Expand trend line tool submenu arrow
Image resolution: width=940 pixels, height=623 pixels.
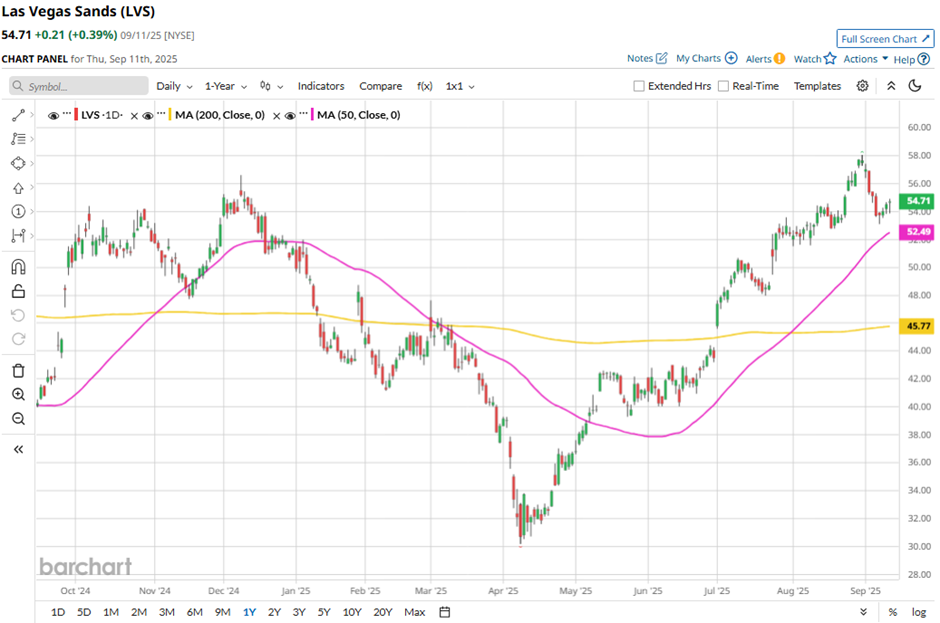tap(32, 115)
